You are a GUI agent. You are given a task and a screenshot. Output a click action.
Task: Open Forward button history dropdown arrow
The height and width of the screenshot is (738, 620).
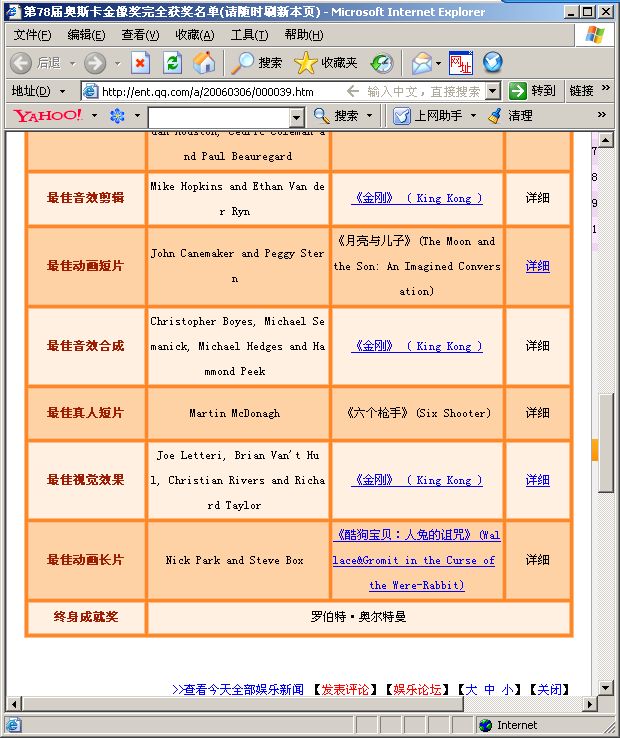(x=118, y=63)
